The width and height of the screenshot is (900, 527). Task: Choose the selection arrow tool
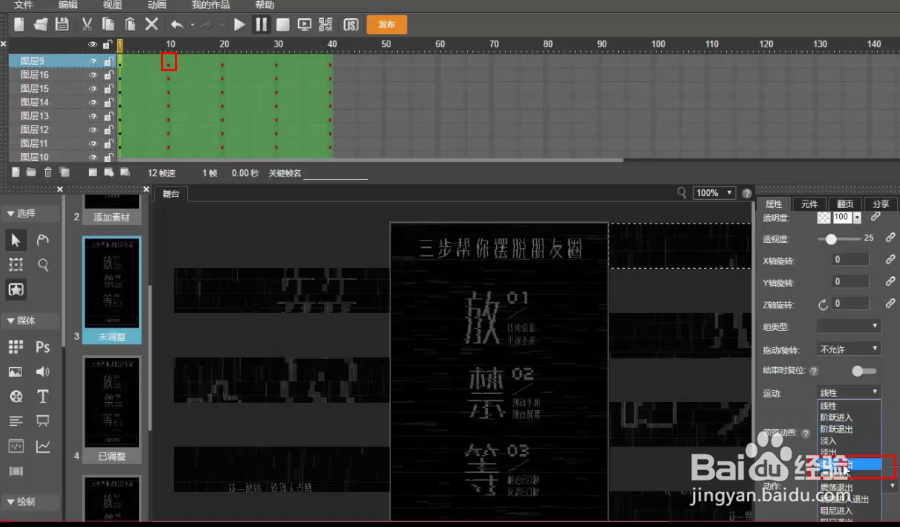[15, 240]
